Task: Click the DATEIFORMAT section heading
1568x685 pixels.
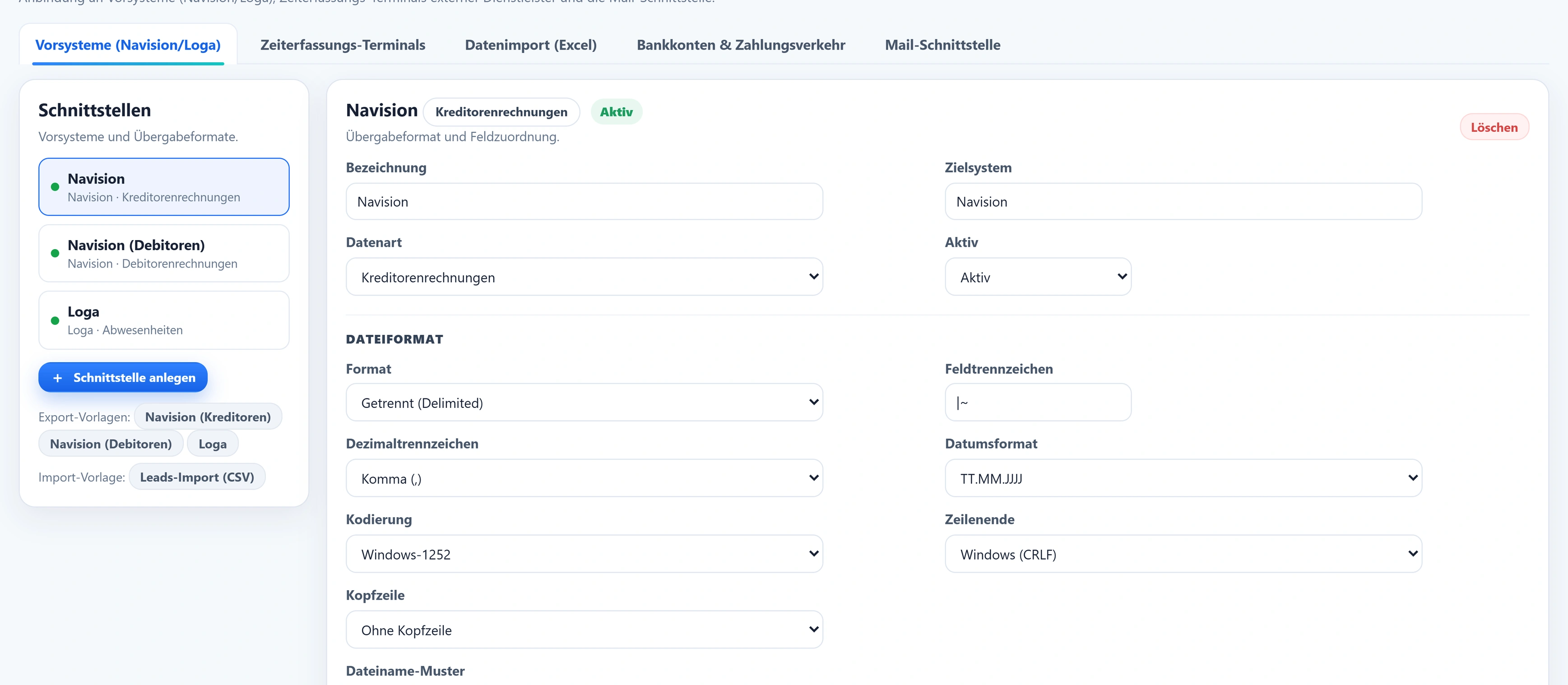Action: tap(394, 339)
